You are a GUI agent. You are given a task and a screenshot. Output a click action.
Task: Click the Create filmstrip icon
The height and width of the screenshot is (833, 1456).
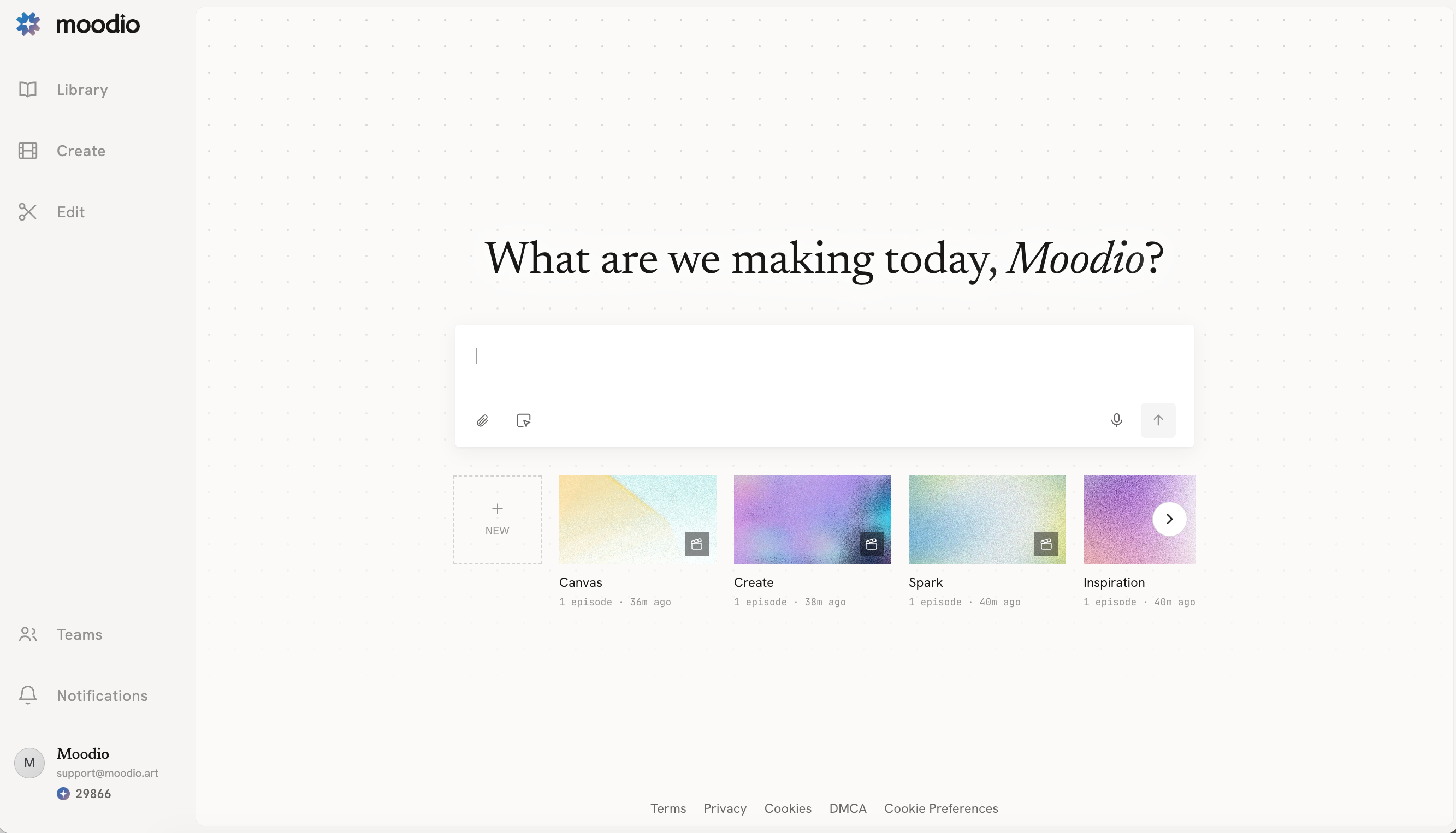(x=27, y=151)
